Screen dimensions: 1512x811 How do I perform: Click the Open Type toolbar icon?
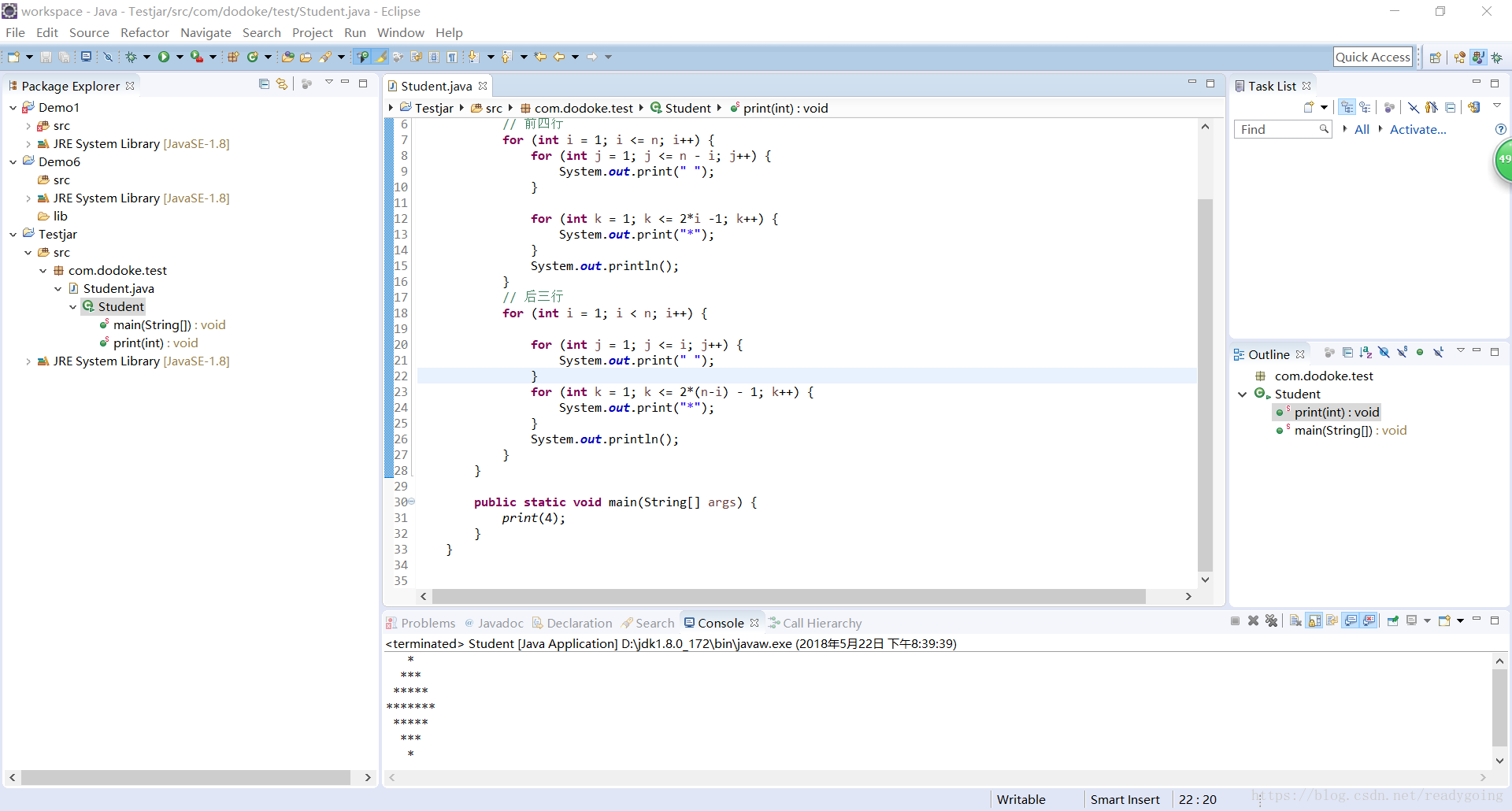pyautogui.click(x=288, y=57)
